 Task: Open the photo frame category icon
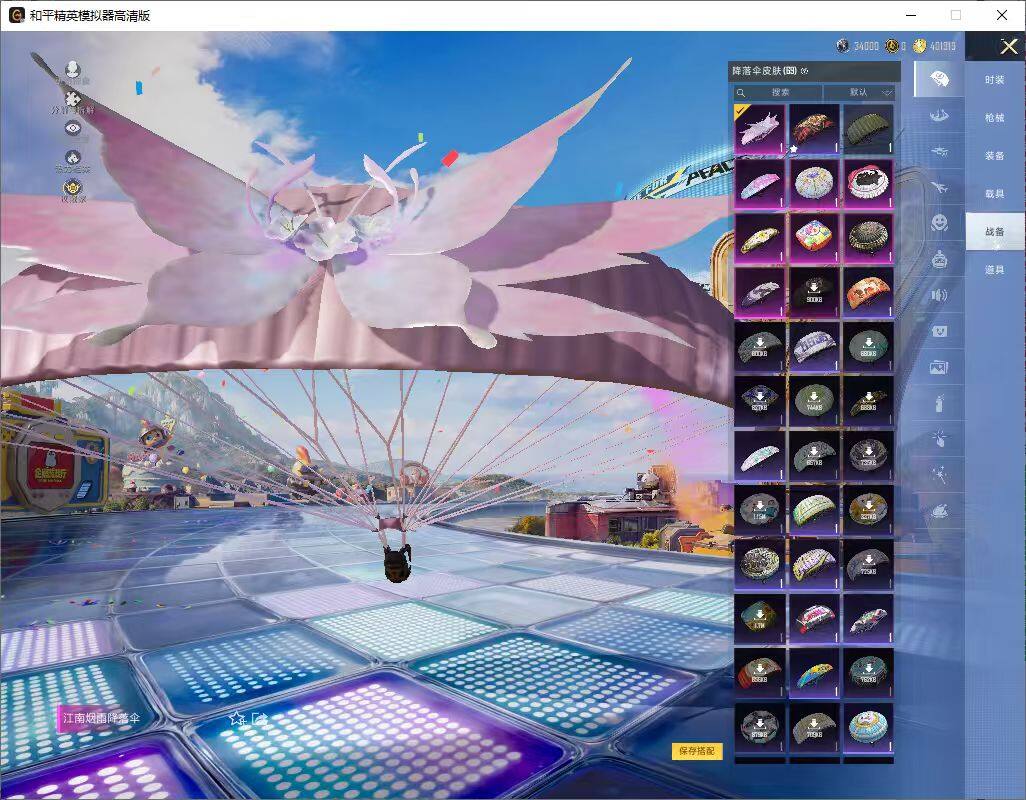(939, 367)
